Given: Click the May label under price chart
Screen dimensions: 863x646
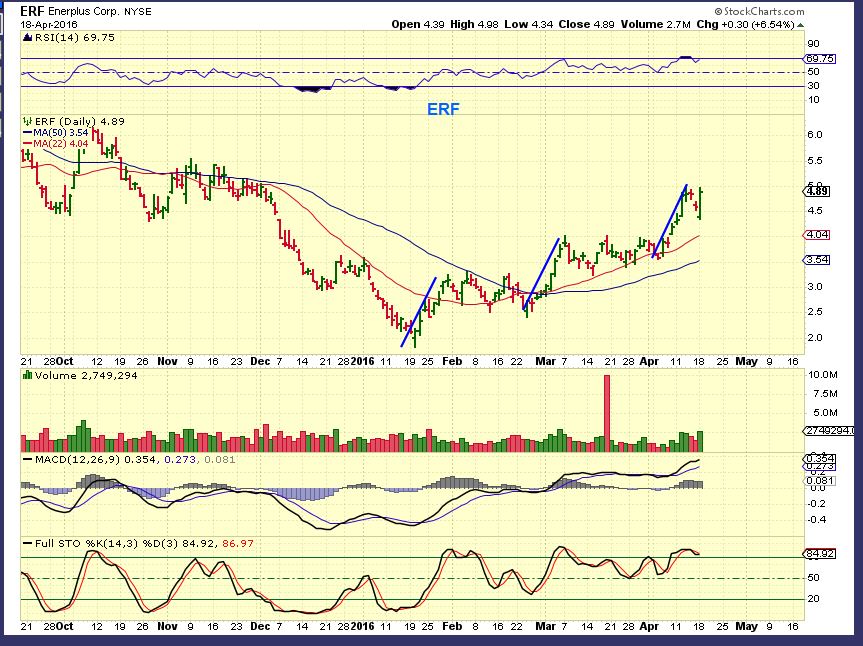Looking at the screenshot, I should pyautogui.click(x=746, y=362).
